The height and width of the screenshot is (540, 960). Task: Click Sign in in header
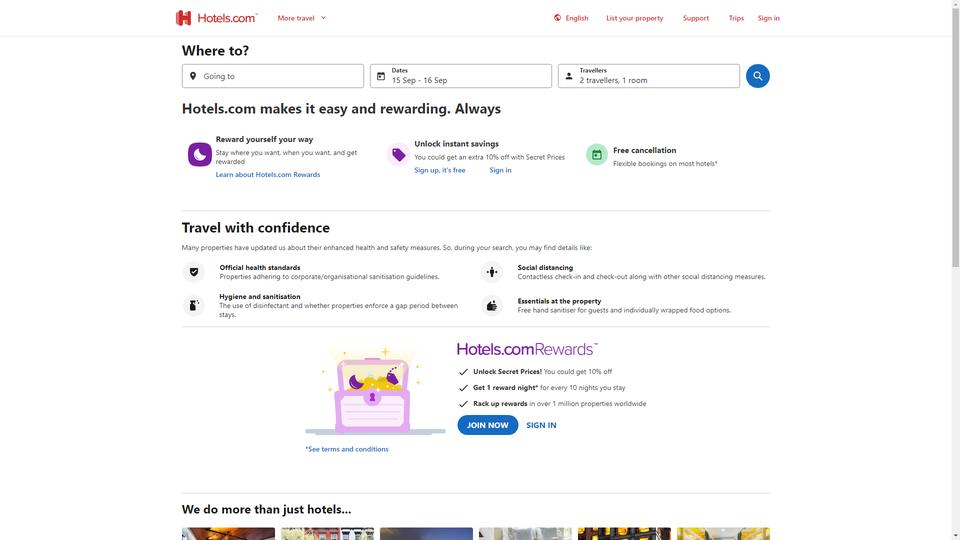(768, 18)
